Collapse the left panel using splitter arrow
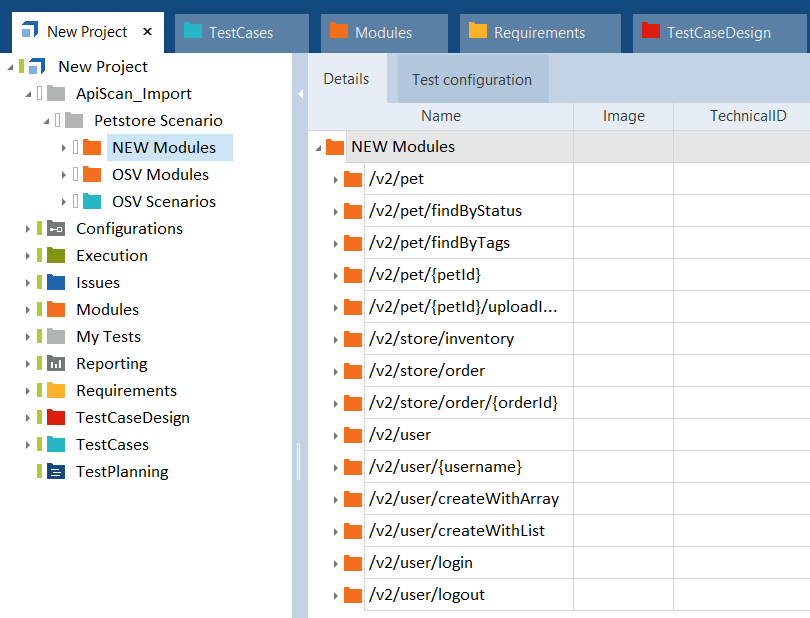Screen dimensions: 810x618 pyautogui.click(x=299, y=94)
